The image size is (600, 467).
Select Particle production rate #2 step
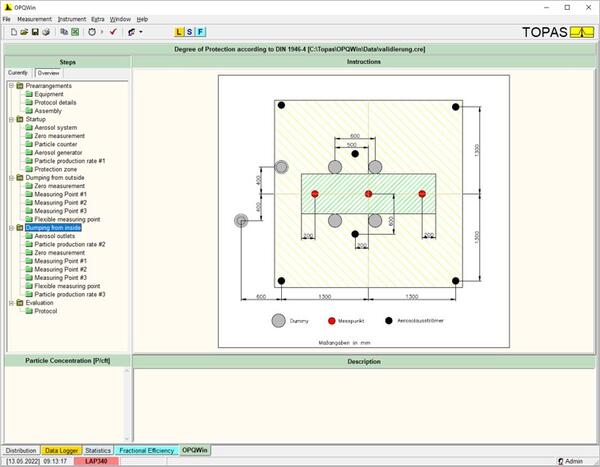(70, 244)
